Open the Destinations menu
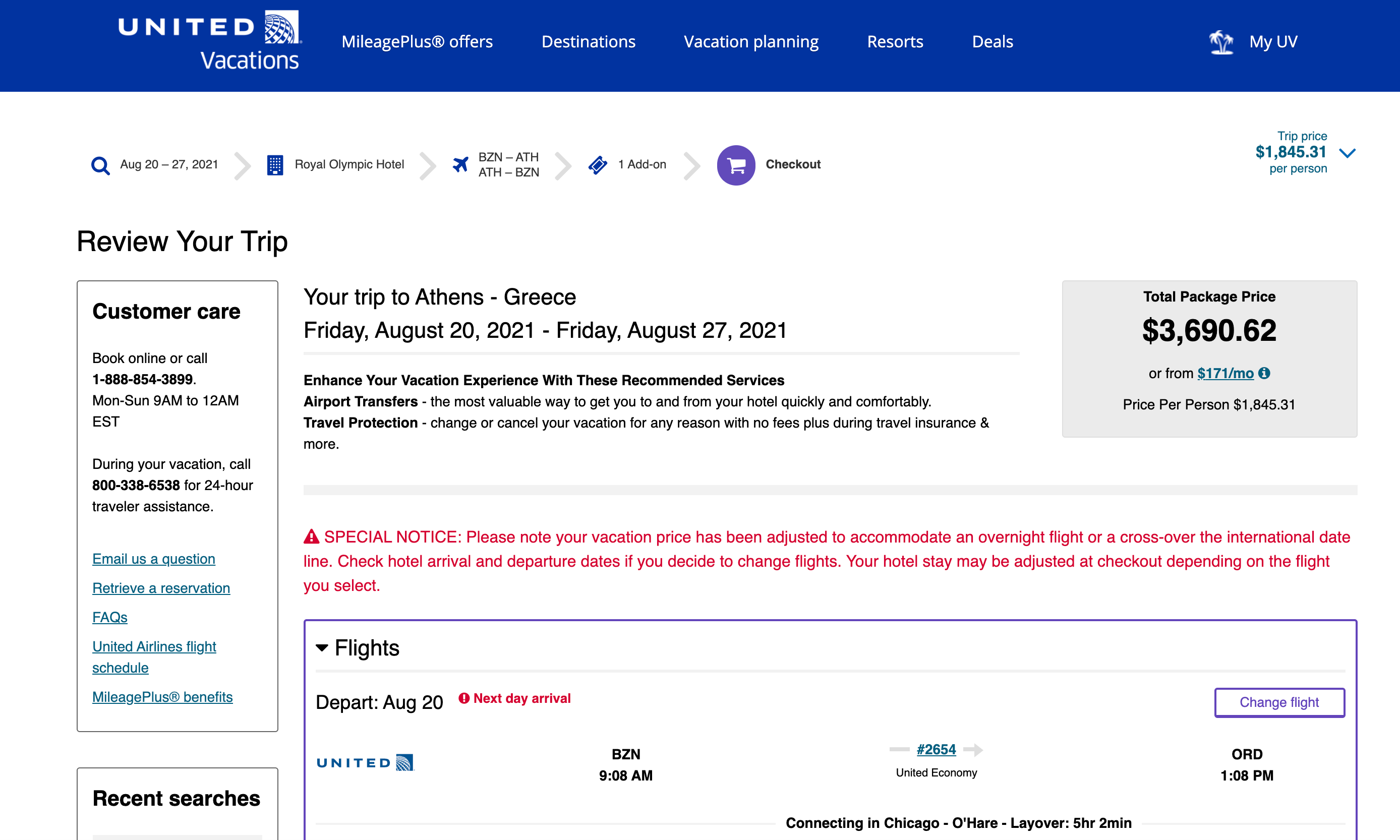The height and width of the screenshot is (840, 1400). tap(588, 42)
